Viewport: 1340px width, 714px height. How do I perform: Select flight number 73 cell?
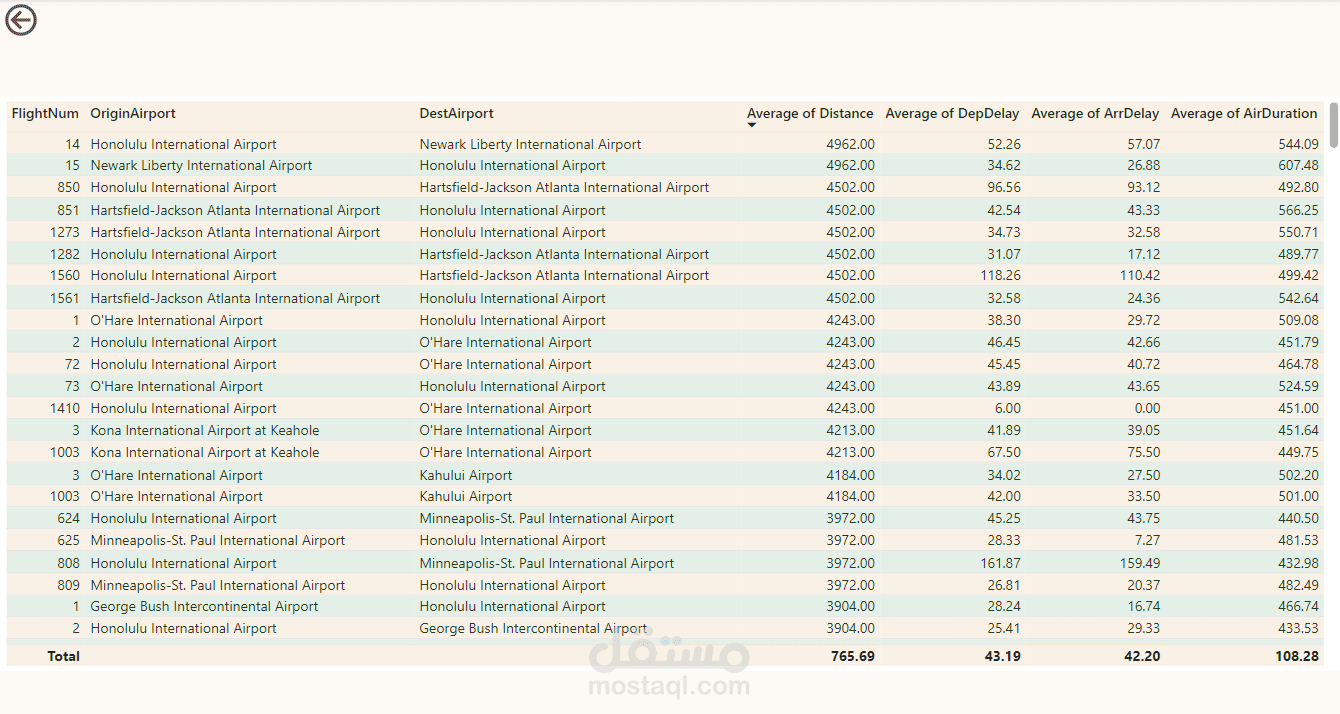coord(73,386)
